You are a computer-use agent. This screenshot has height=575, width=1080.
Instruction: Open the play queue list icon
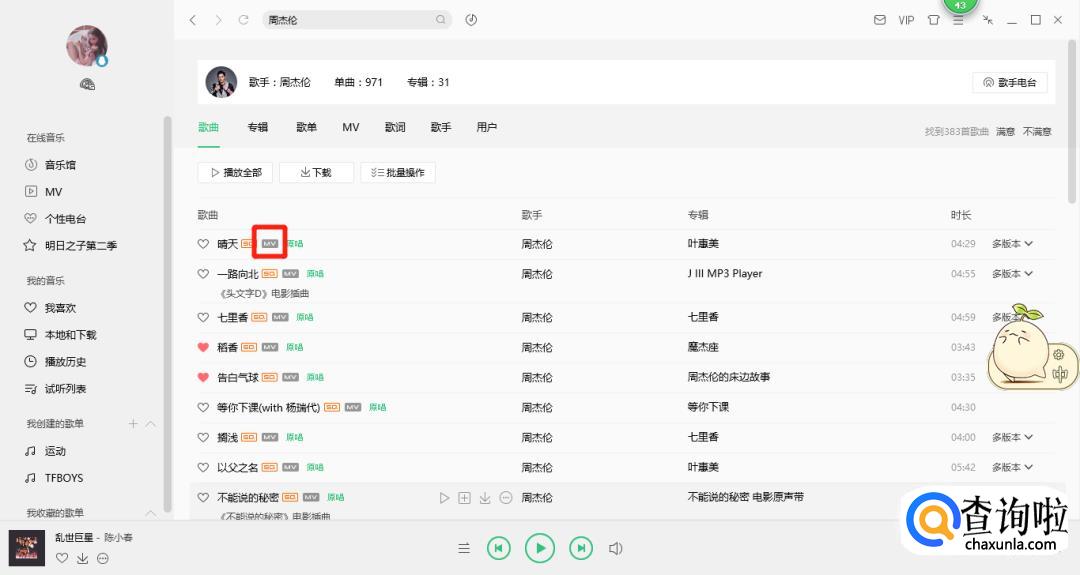464,548
